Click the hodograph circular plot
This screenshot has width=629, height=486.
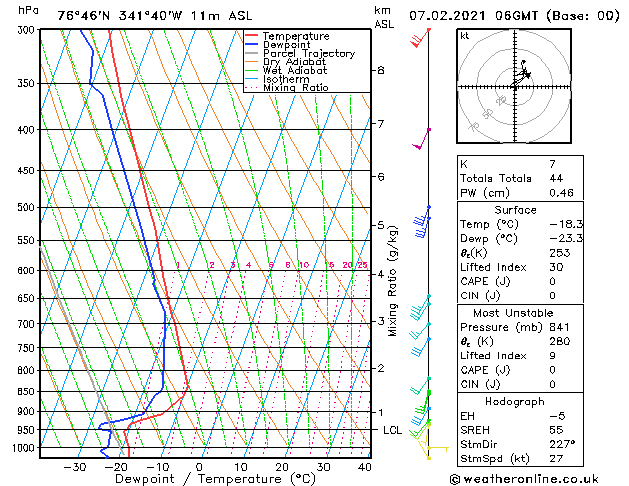515,88
